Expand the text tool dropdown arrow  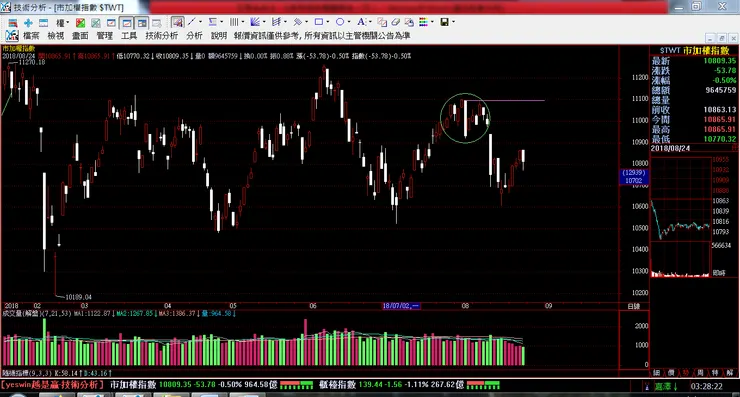tap(370, 22)
